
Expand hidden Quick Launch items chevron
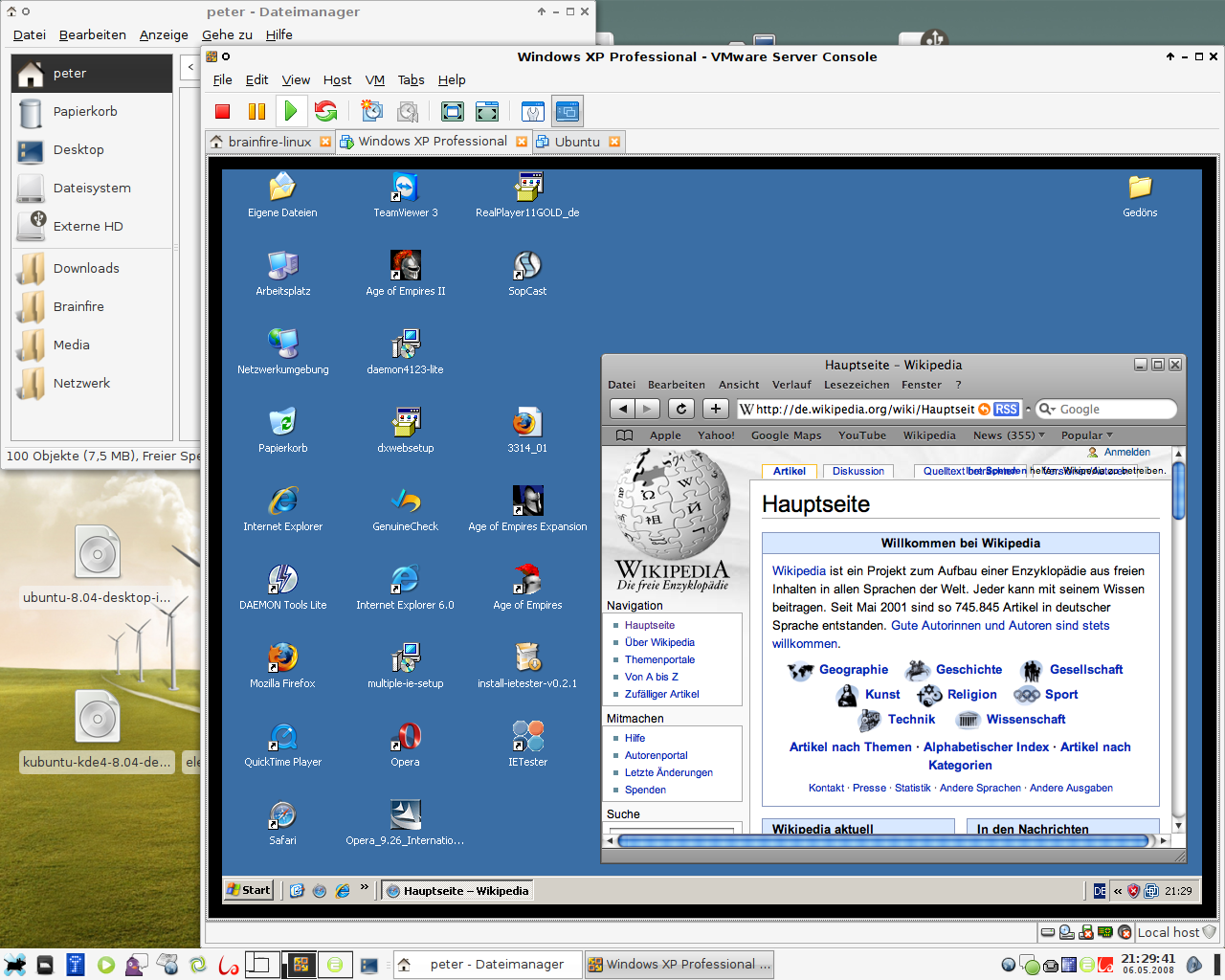365,888
